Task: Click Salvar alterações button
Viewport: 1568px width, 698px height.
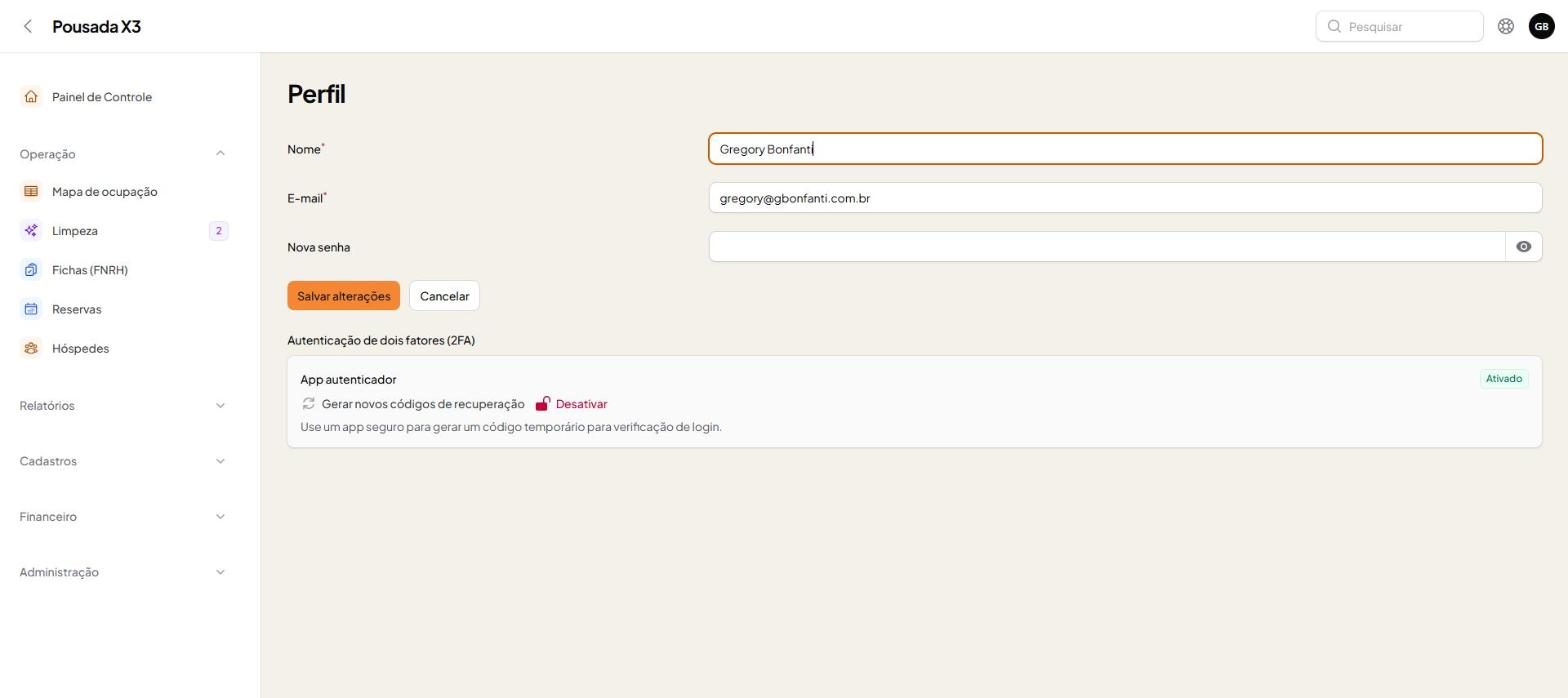Action: (x=343, y=296)
